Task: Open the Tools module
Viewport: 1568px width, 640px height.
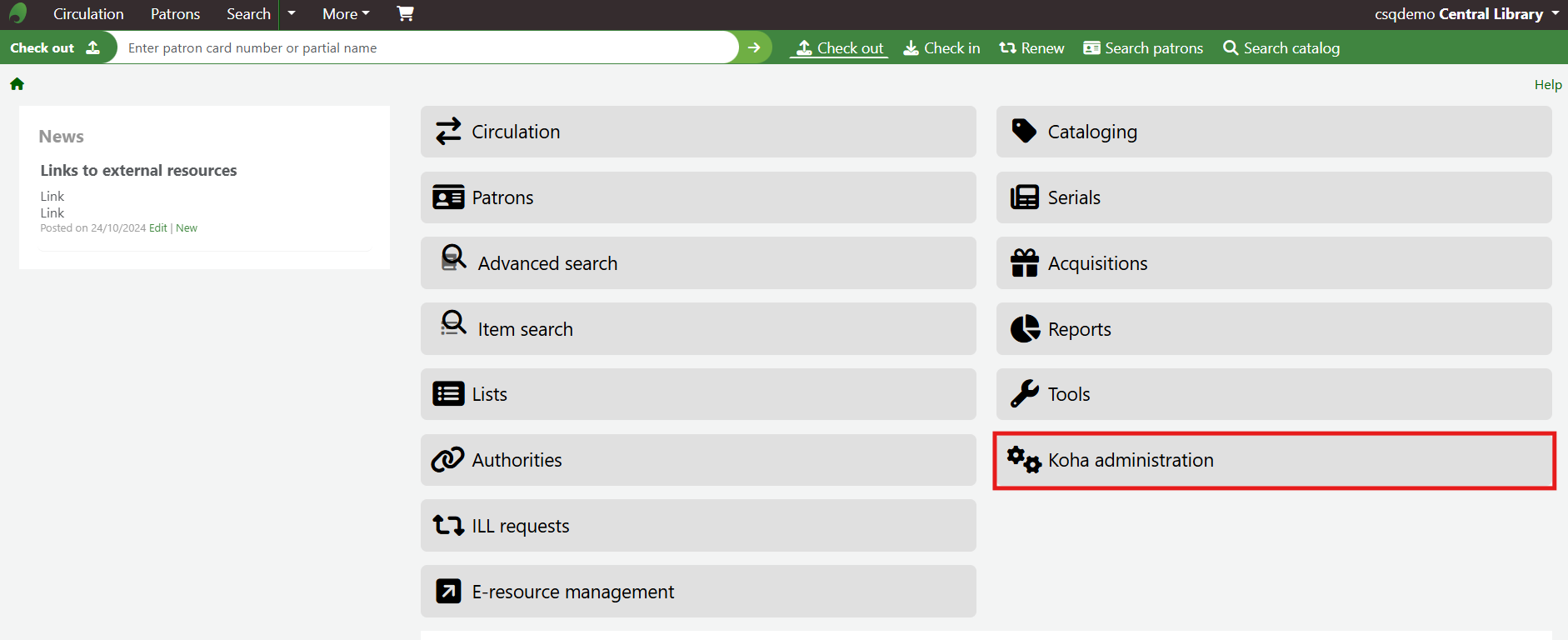Action: point(1274,394)
